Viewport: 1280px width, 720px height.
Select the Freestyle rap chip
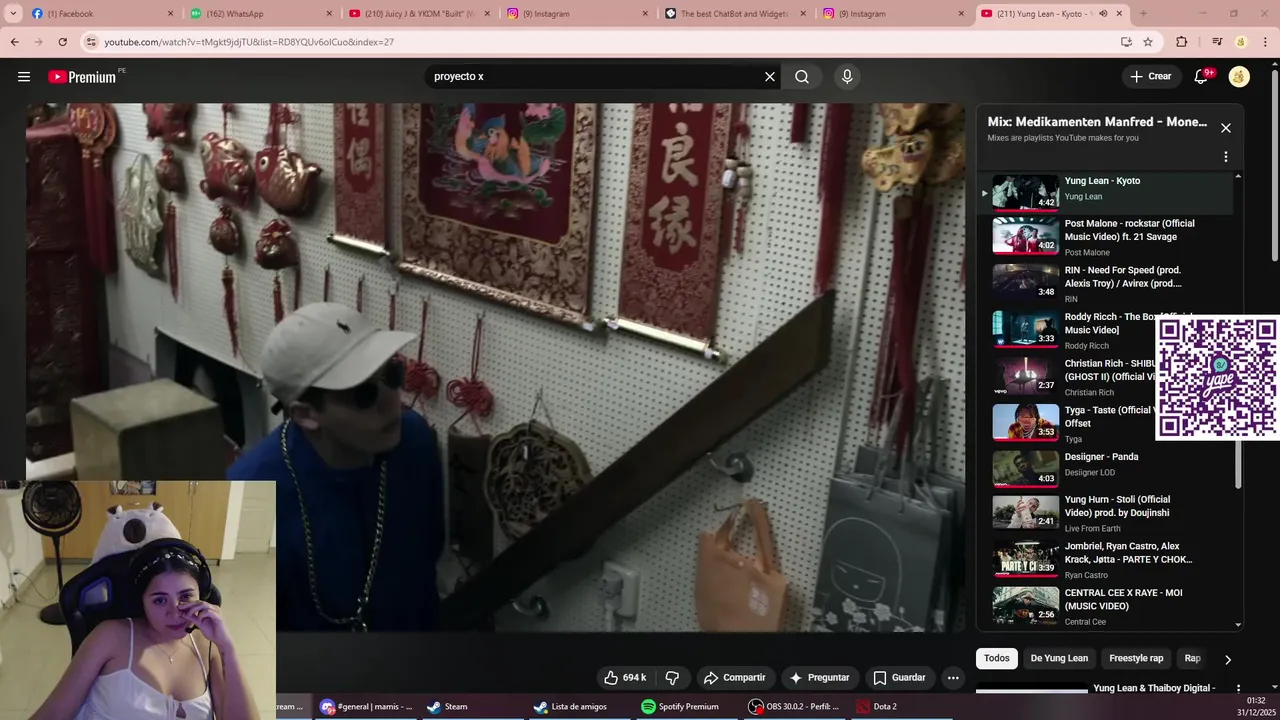tap(1136, 658)
